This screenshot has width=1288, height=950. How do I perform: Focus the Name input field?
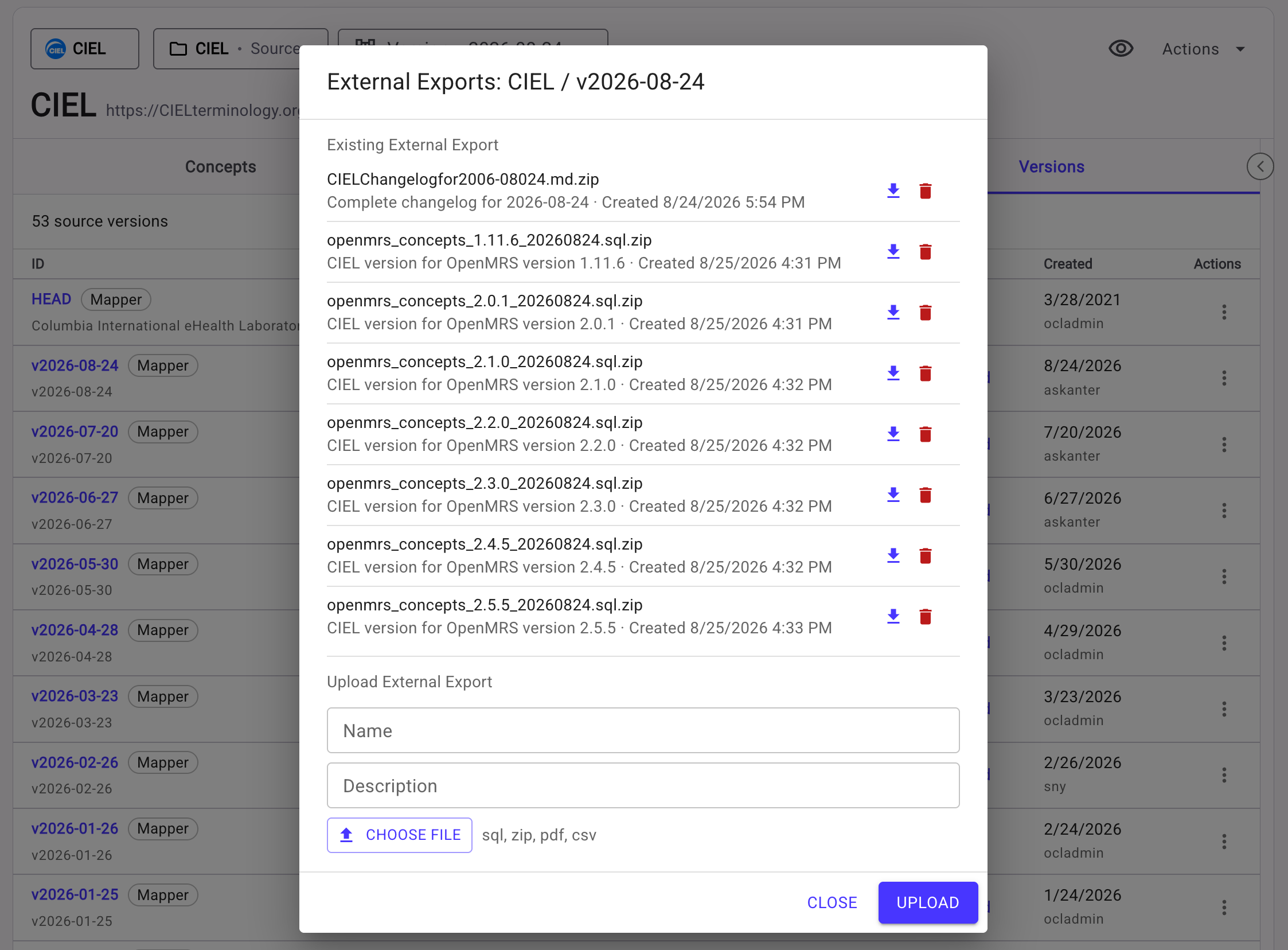coord(643,730)
